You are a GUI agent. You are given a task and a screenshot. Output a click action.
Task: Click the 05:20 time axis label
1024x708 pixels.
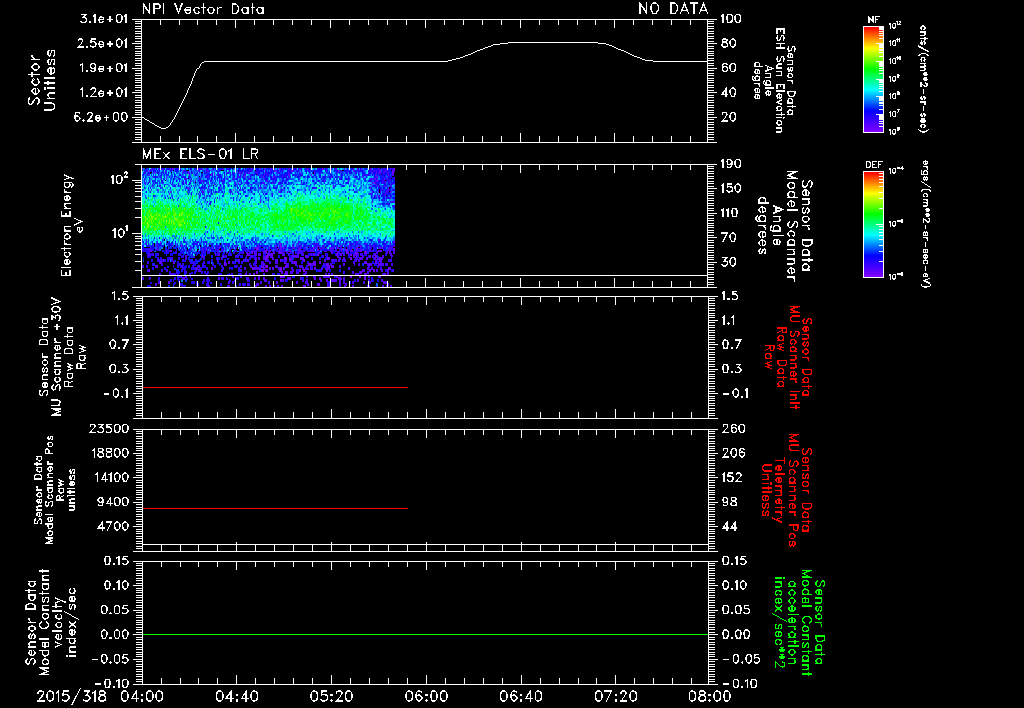pyautogui.click(x=331, y=696)
